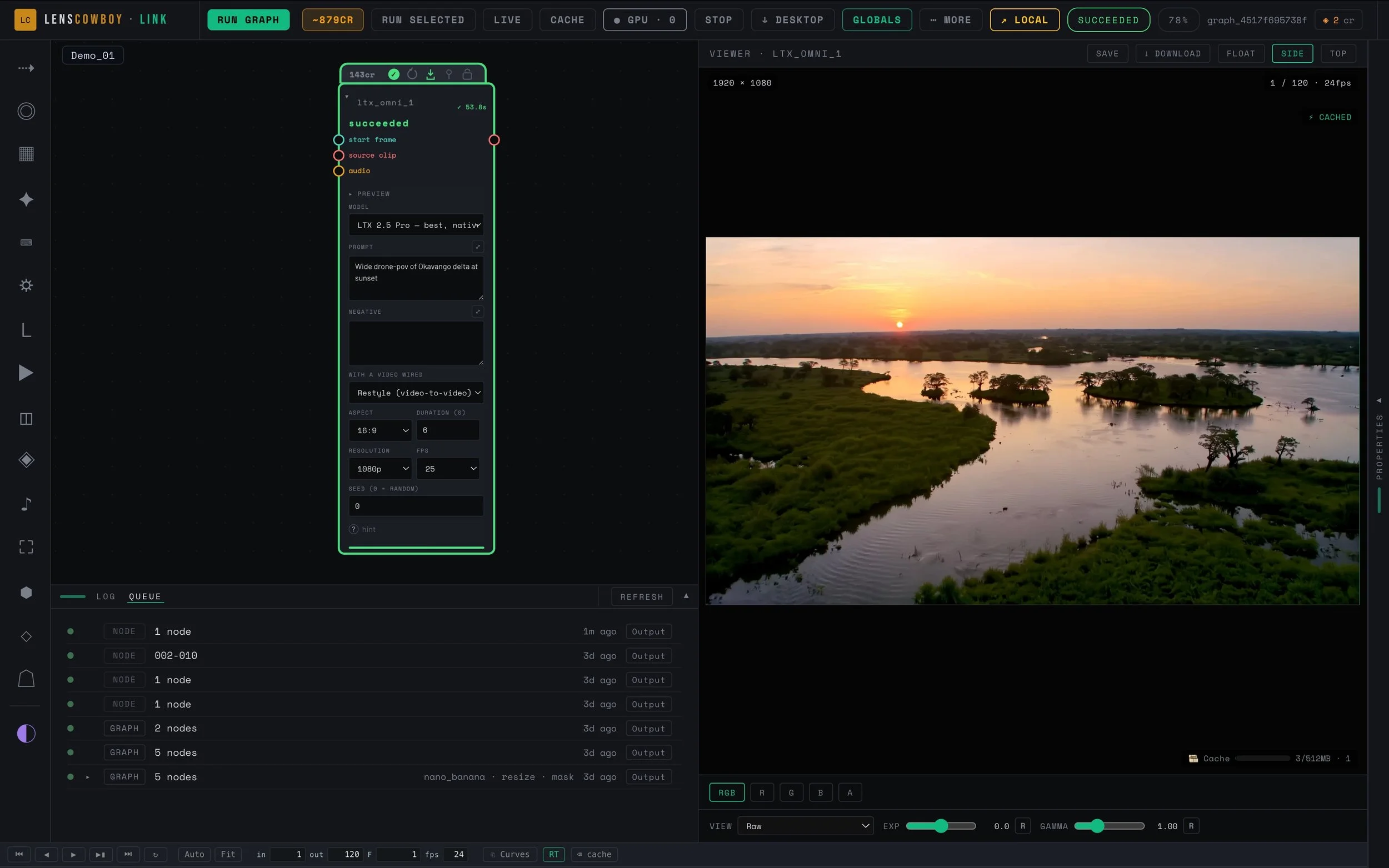Click the REFRESH queue button
Image resolution: width=1389 pixels, height=868 pixels.
click(x=642, y=597)
